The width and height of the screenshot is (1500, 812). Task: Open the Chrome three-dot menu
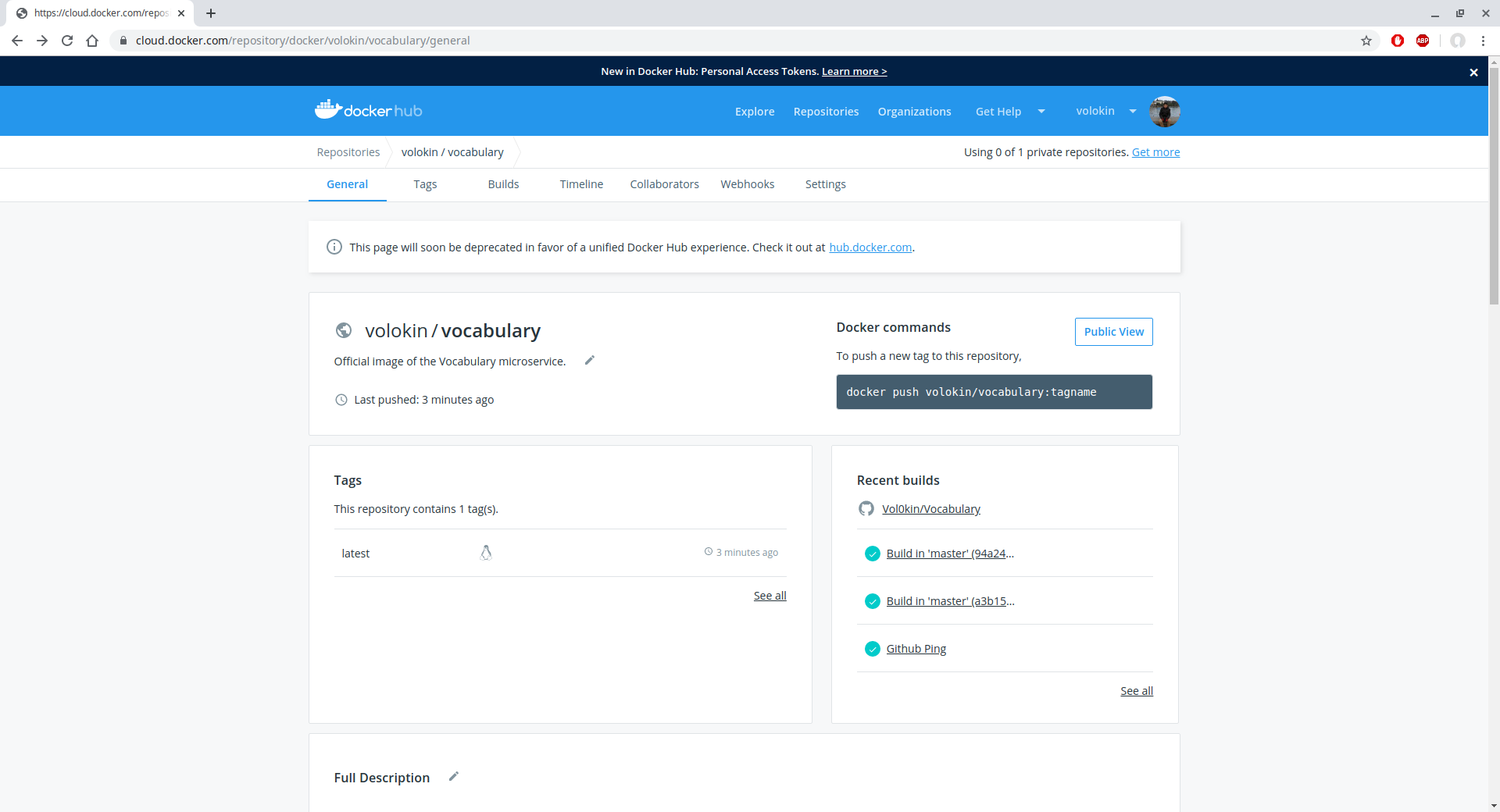(x=1483, y=41)
